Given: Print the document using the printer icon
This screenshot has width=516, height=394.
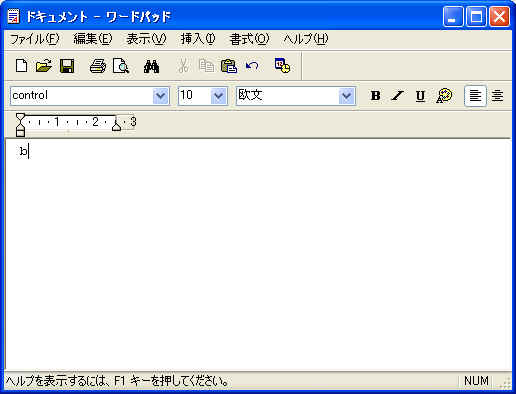Looking at the screenshot, I should pos(98,66).
